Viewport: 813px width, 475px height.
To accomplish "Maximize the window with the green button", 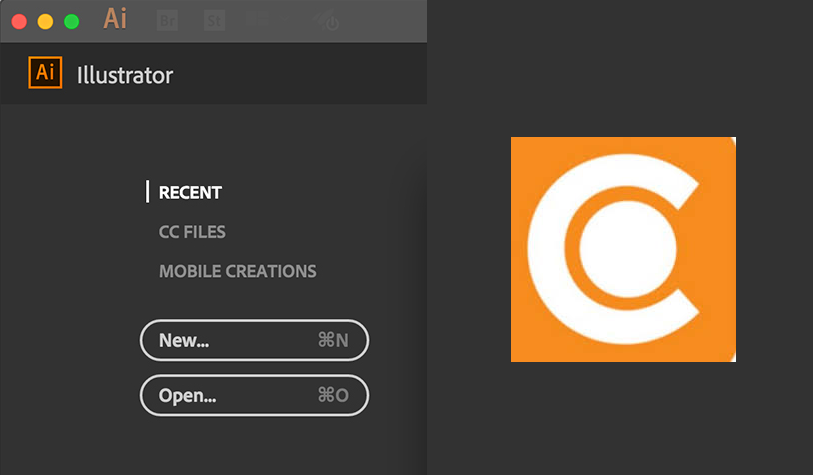I will [72, 22].
